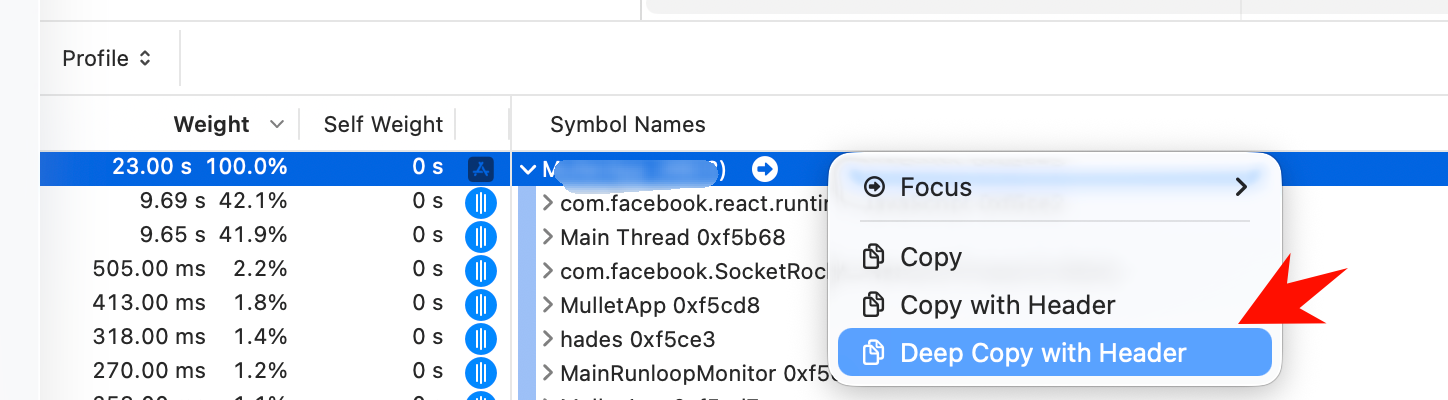Click the 23.00 s 100.0% weight cell
The height and width of the screenshot is (400, 1448).
click(200, 167)
